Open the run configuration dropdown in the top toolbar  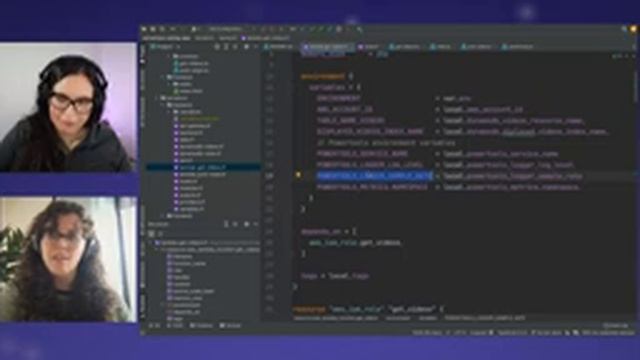tap(226, 29)
